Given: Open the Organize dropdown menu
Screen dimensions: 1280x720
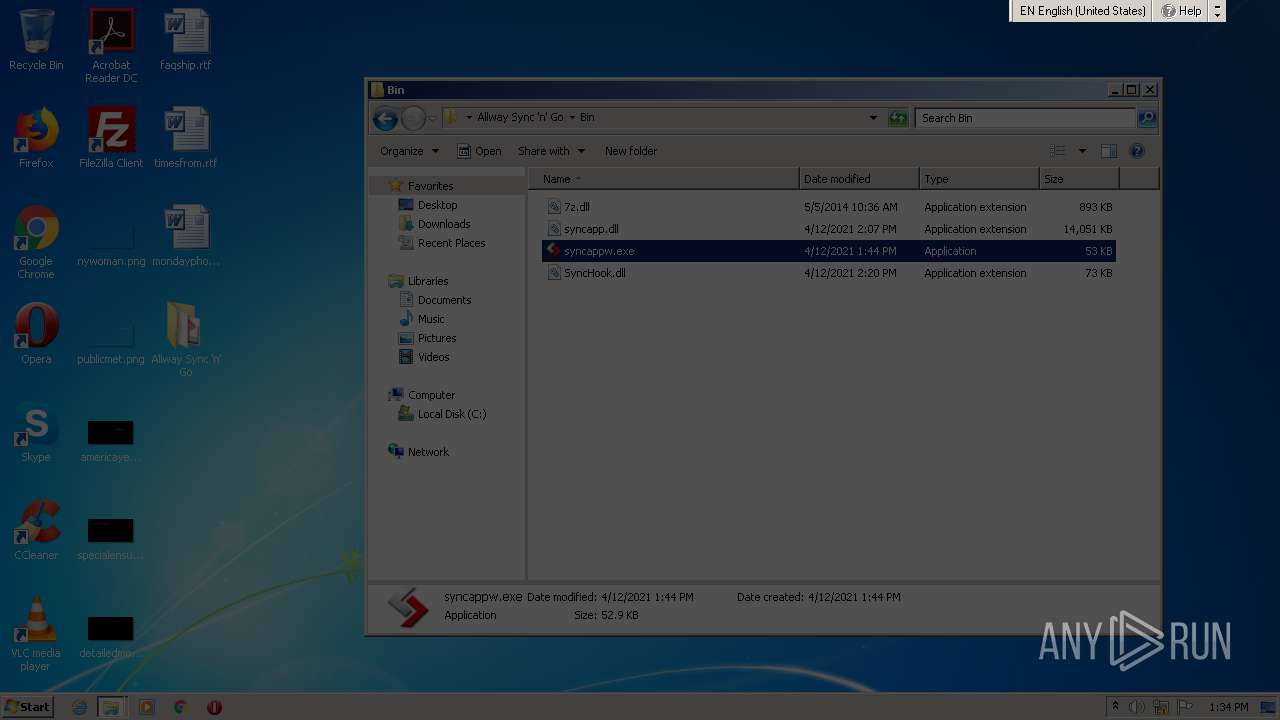Looking at the screenshot, I should click(x=409, y=151).
